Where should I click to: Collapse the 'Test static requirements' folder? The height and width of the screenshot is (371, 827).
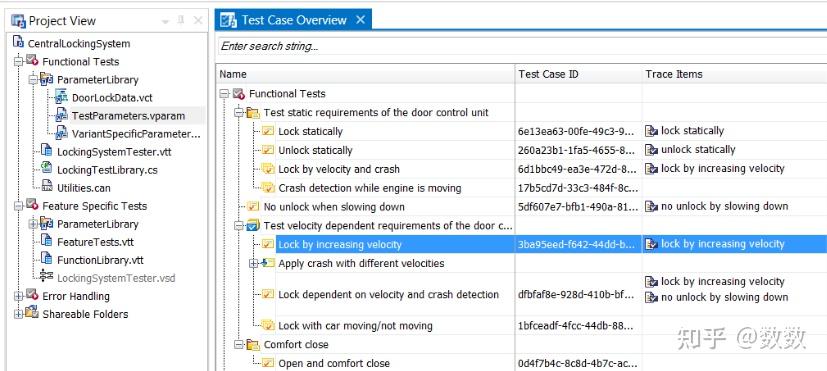(238, 112)
